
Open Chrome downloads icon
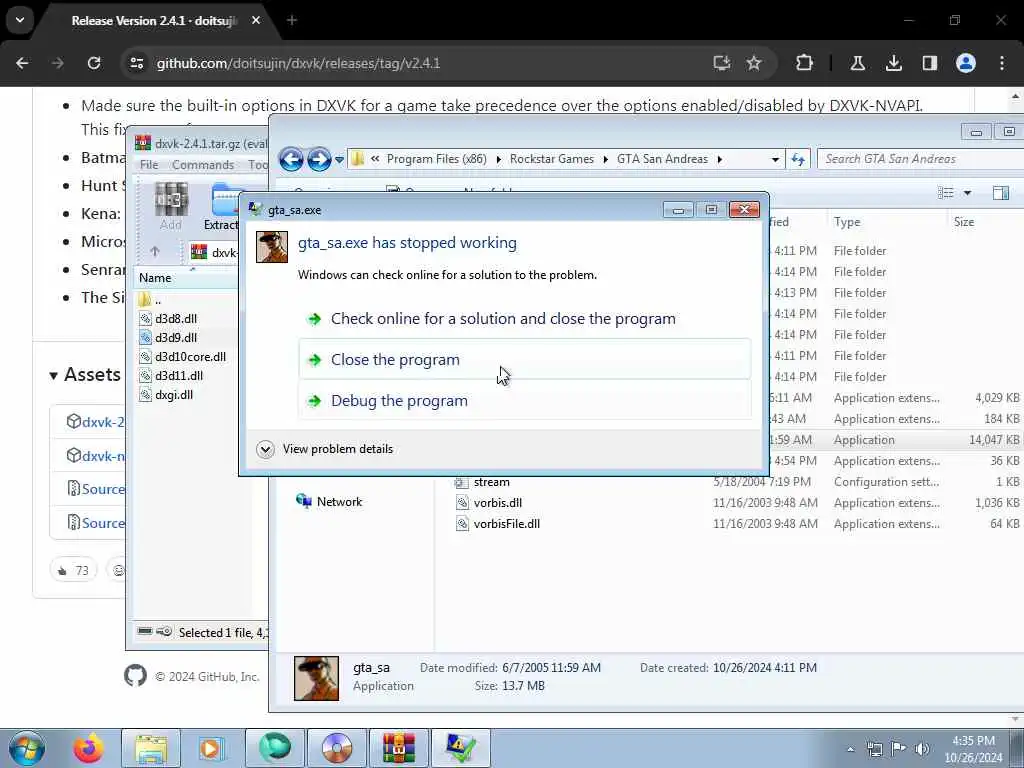click(x=893, y=63)
